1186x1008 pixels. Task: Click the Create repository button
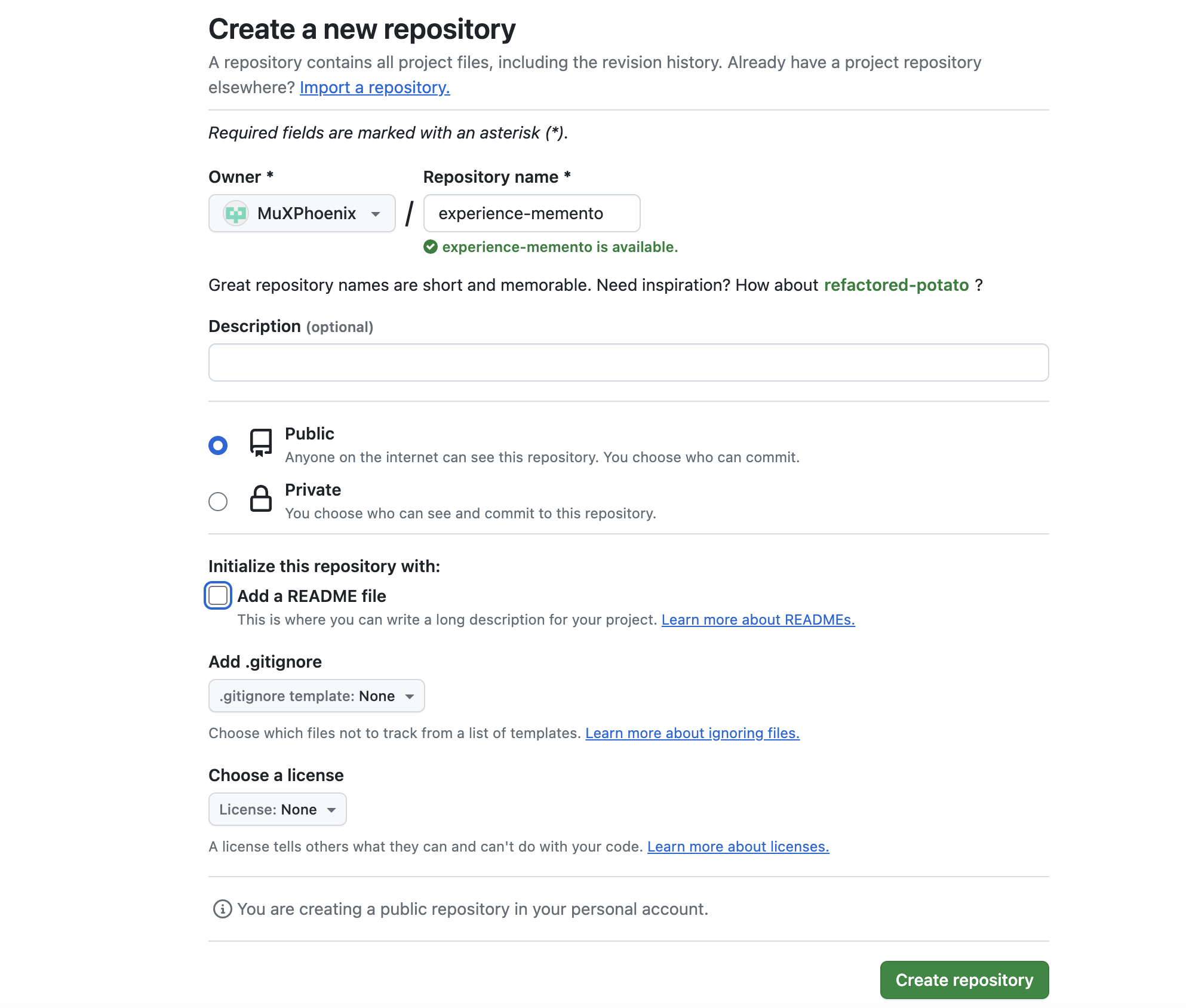click(964, 980)
